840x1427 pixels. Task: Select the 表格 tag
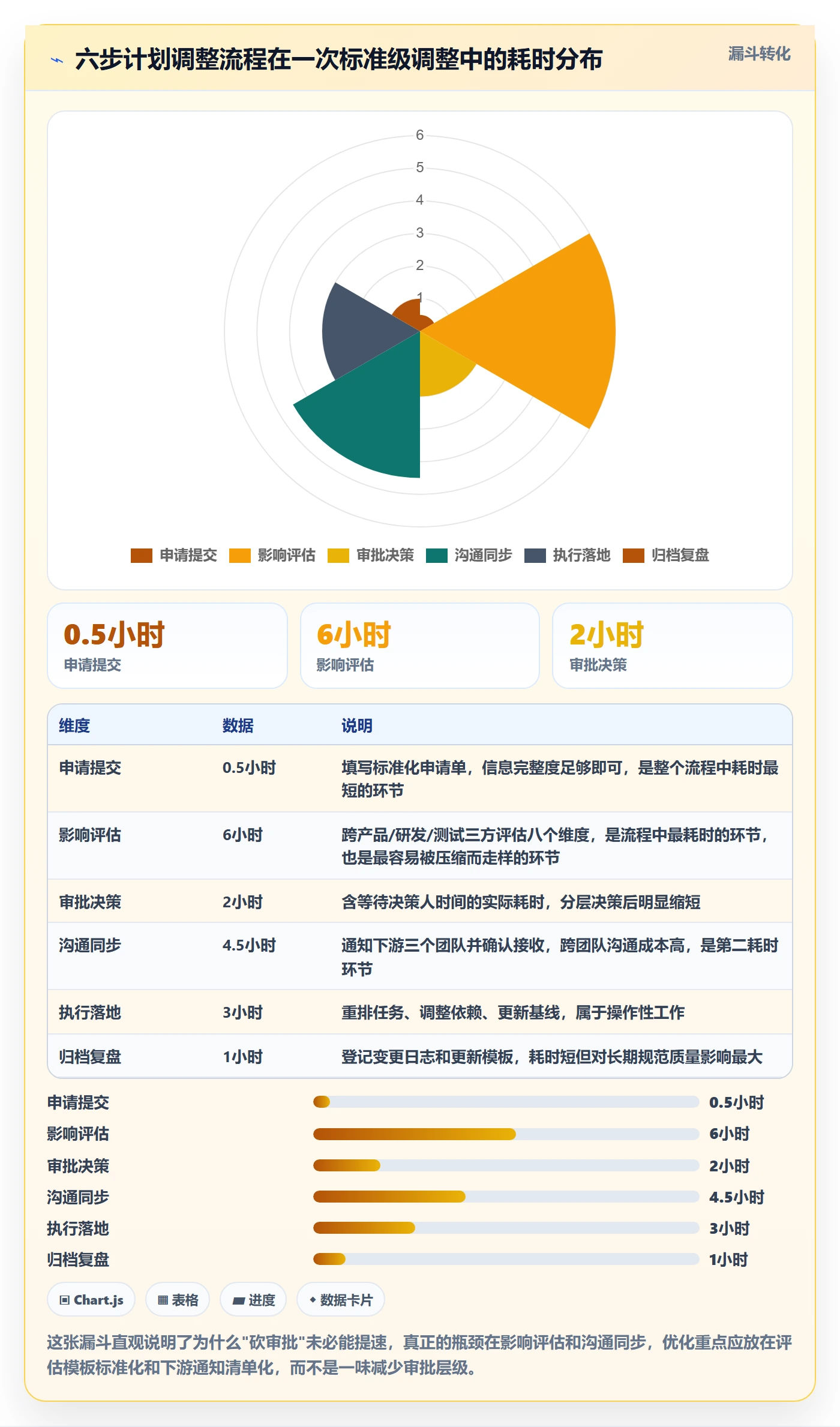(x=178, y=1300)
